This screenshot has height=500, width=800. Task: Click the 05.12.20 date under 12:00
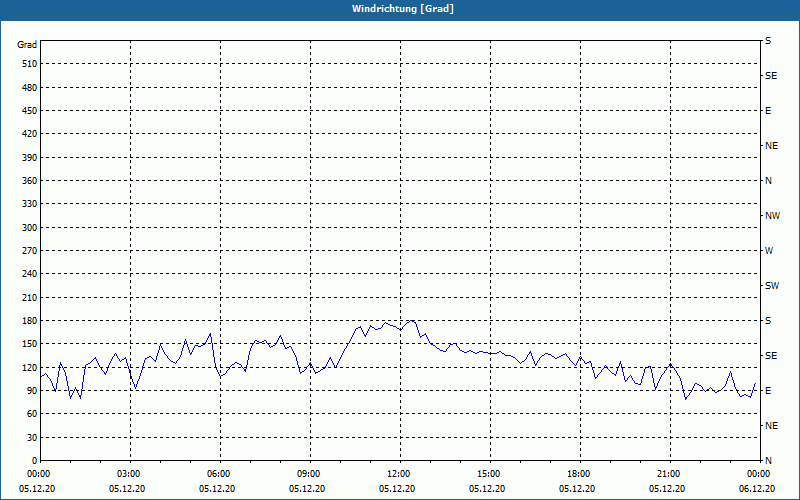click(x=397, y=489)
